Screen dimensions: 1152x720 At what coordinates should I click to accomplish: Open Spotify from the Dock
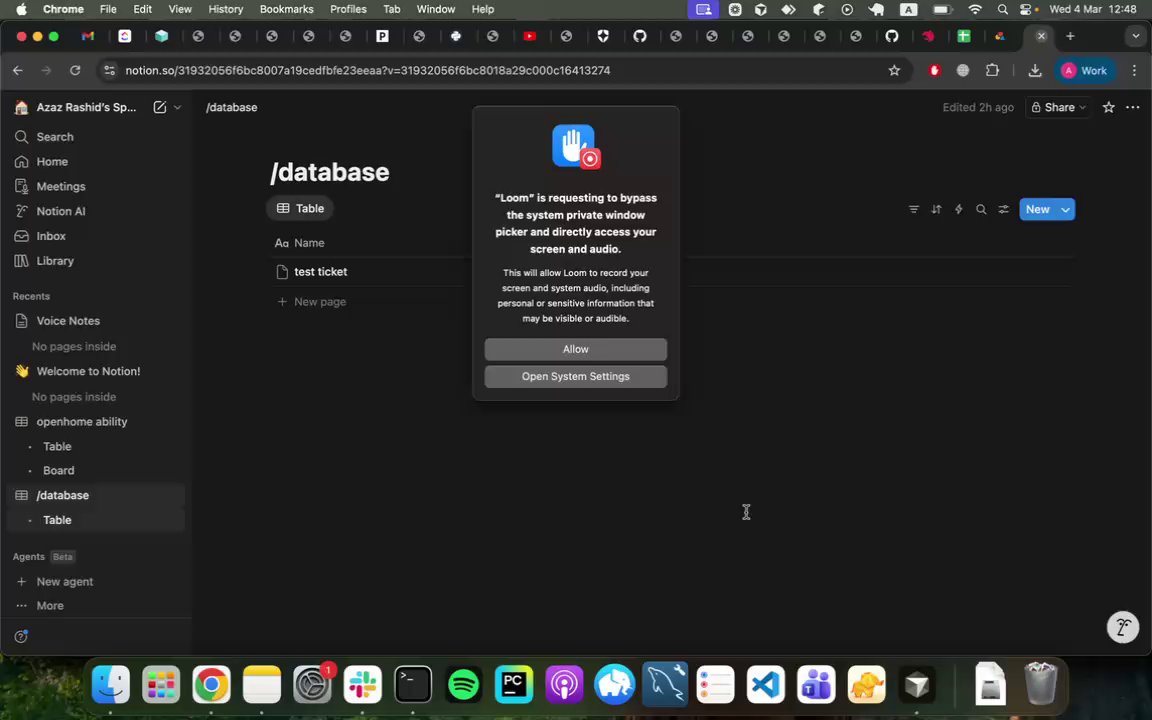pyautogui.click(x=464, y=685)
